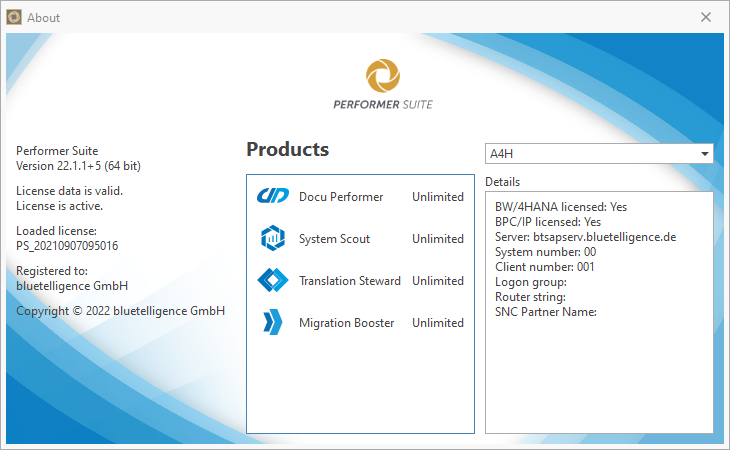Click Unlimited next to Migration Booster
The image size is (730, 450).
[438, 323]
